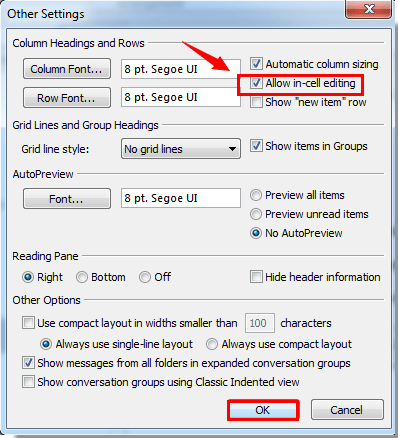
Task: Close the Other Settings dialog with X
Action: [x=368, y=9]
